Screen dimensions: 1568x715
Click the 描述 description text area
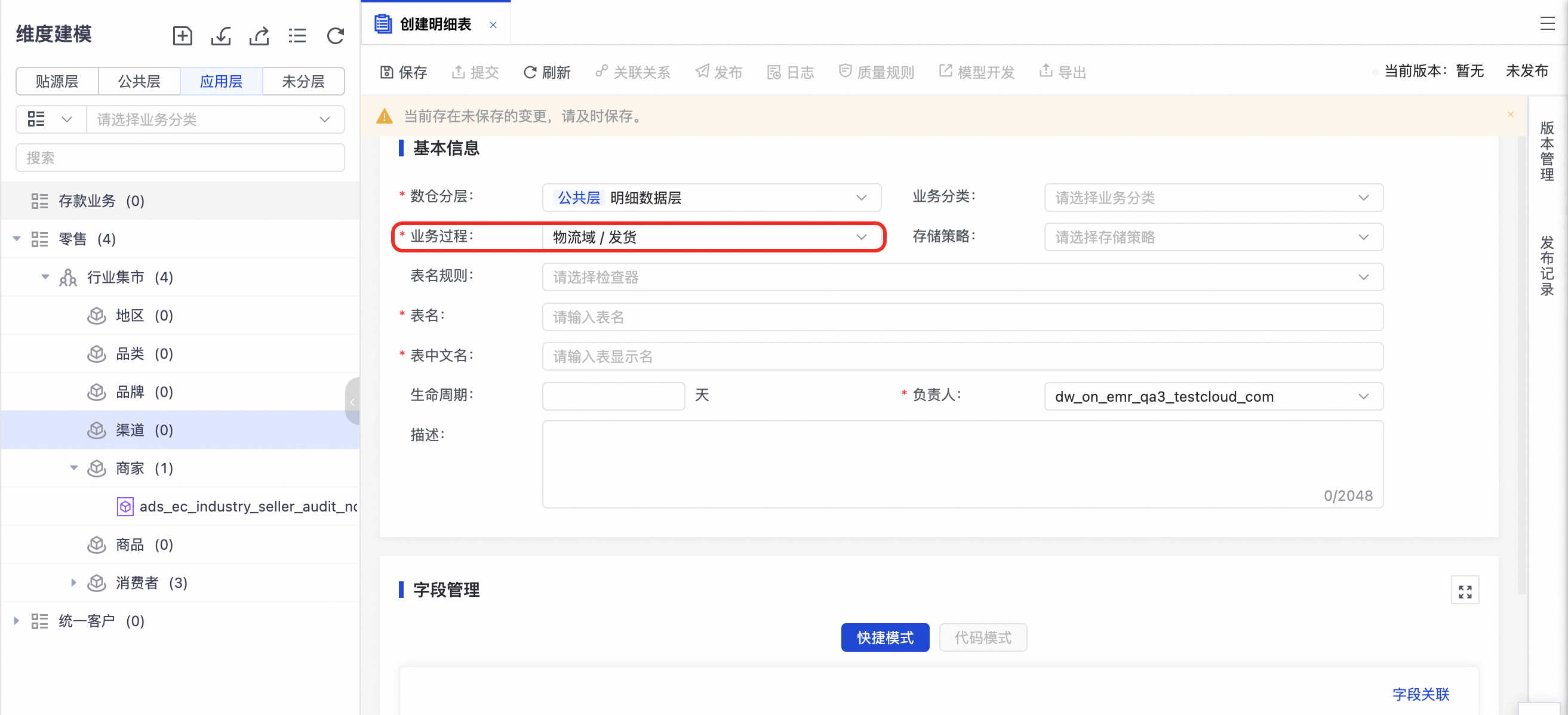point(963,464)
